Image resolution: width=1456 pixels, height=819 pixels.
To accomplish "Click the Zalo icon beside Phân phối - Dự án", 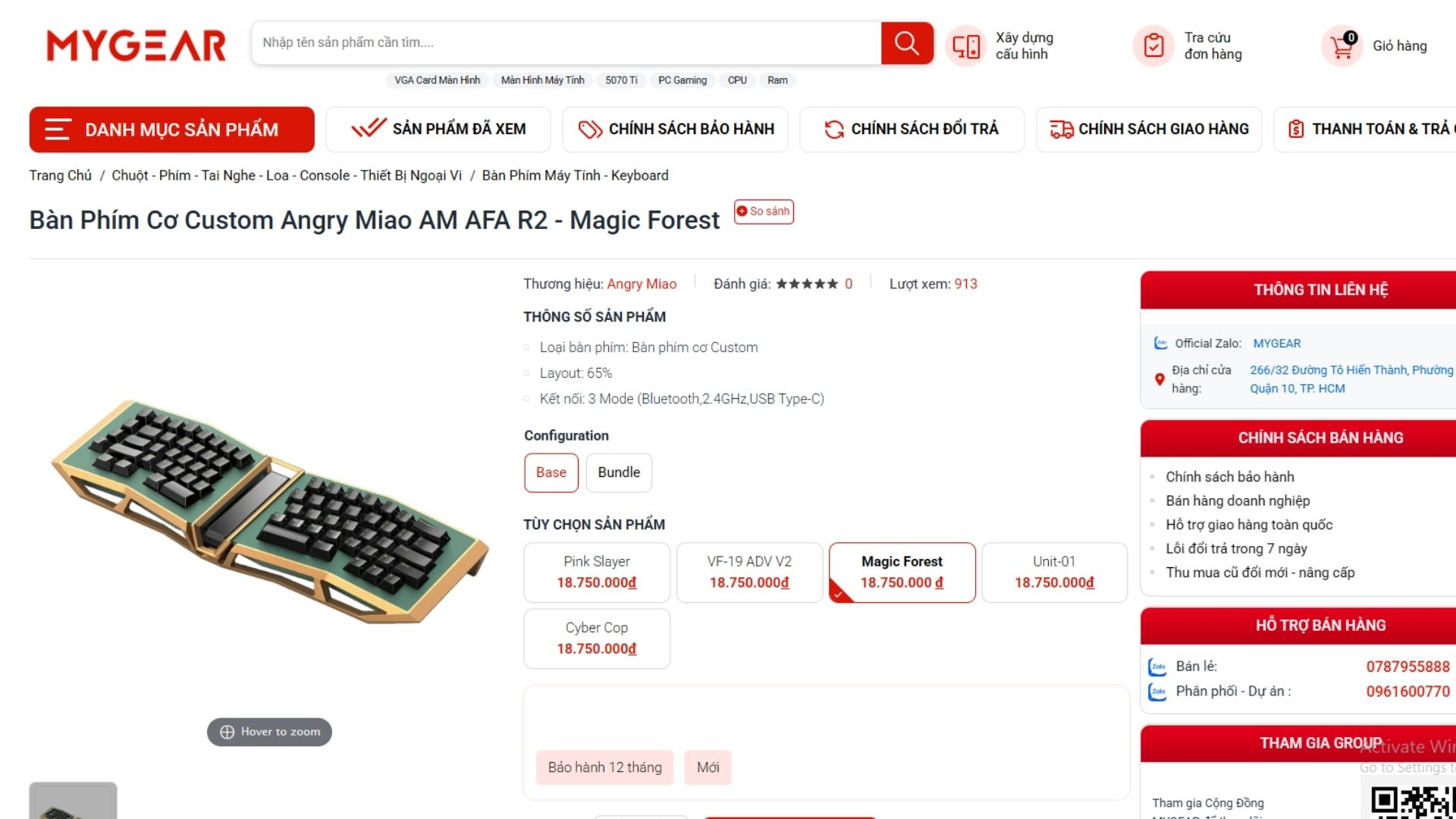I will click(1157, 692).
